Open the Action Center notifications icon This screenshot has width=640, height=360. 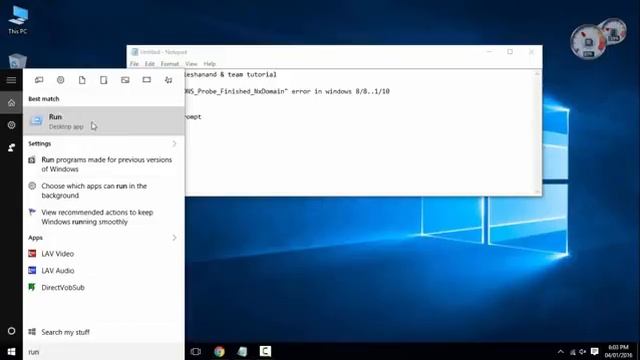pyautogui.click(x=595, y=351)
